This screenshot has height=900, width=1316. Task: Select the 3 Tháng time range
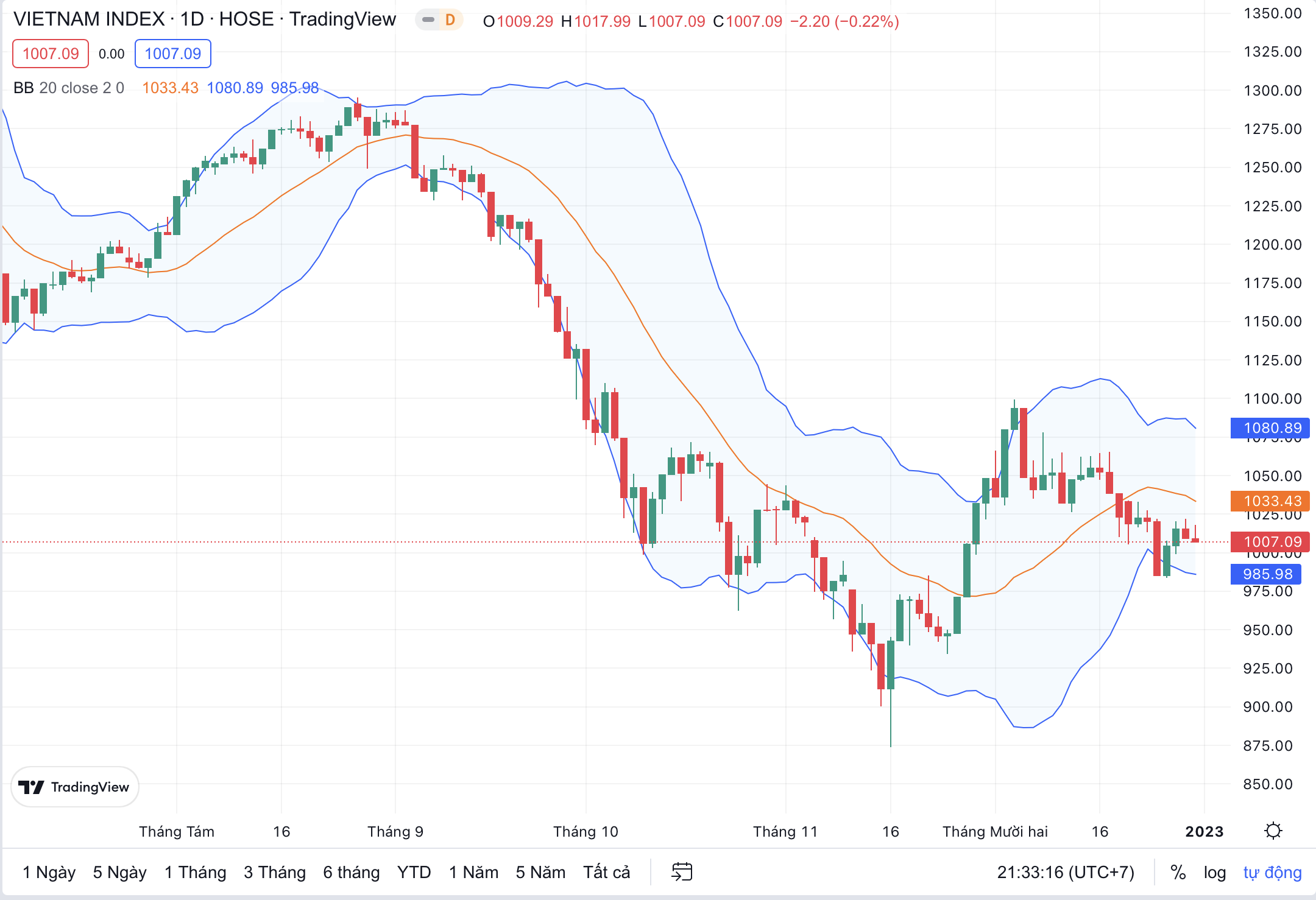point(275,873)
